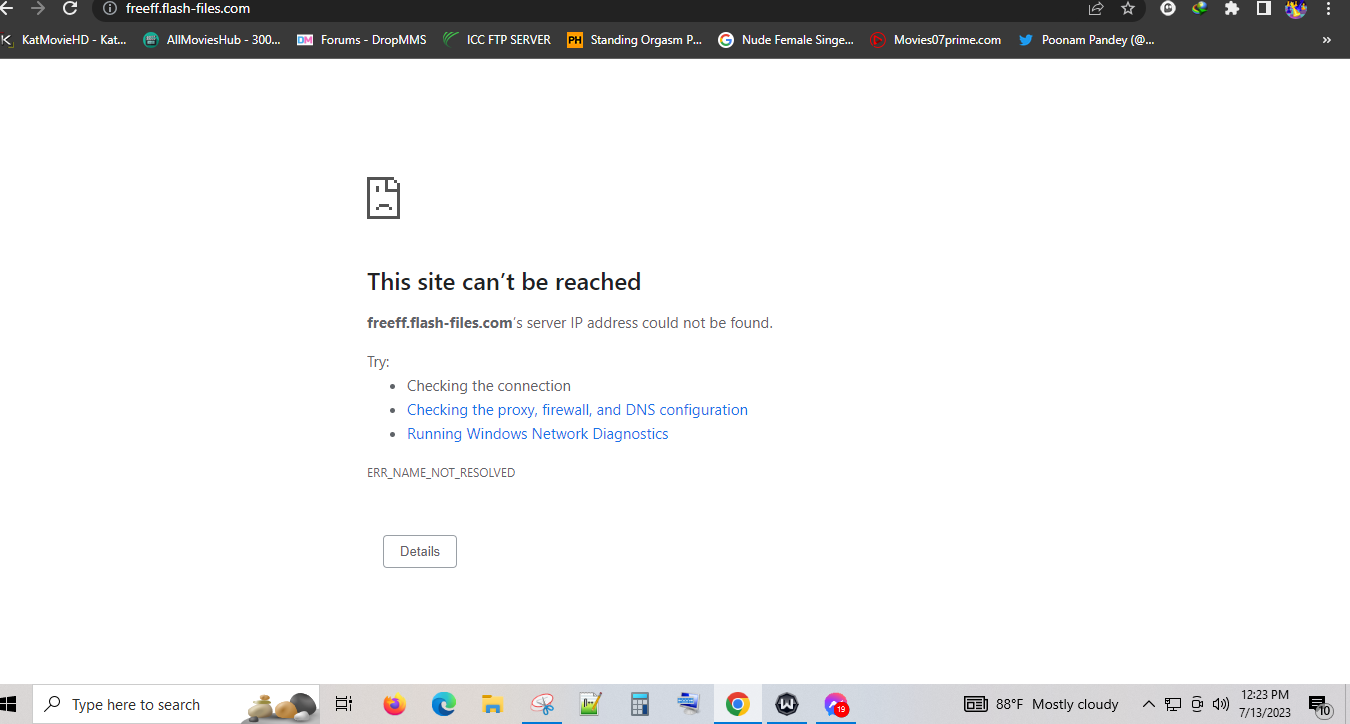Open the clock showing 12:23 PM
The width and height of the screenshot is (1350, 724).
pyautogui.click(x=1264, y=704)
